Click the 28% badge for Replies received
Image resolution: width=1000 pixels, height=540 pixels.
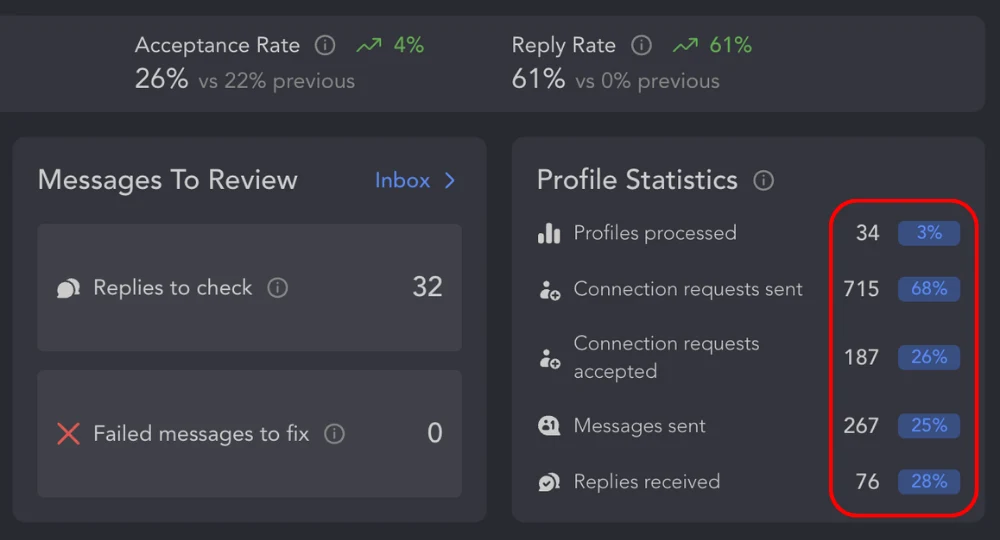click(x=929, y=481)
